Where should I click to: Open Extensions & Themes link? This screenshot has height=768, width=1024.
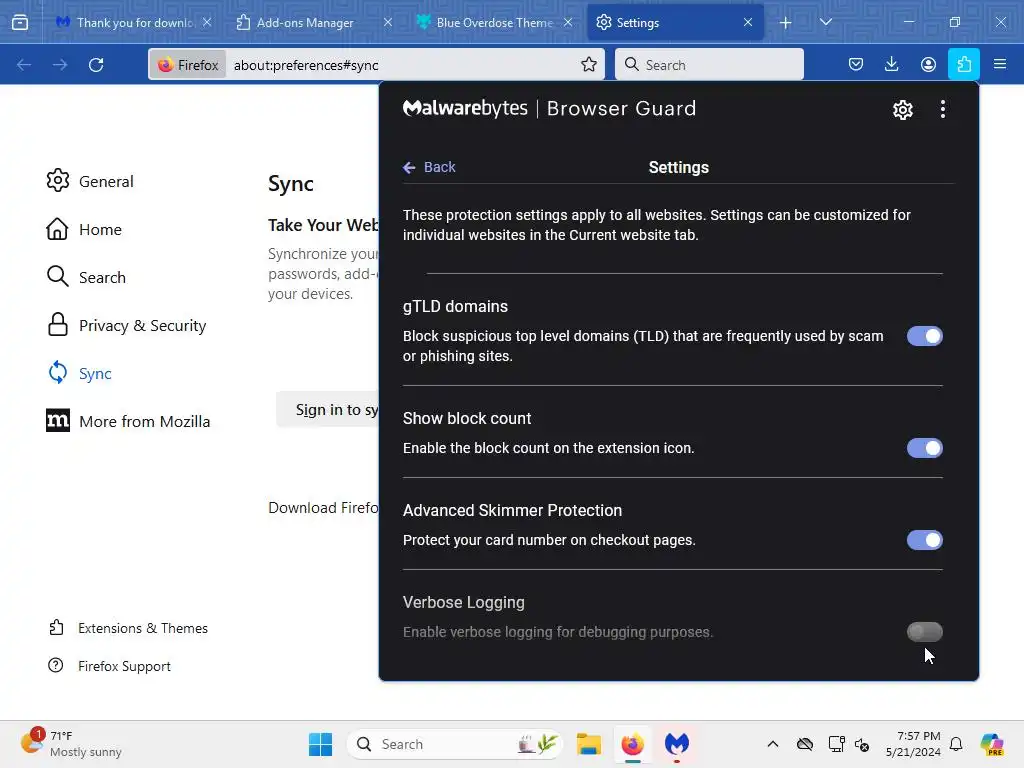click(x=128, y=628)
